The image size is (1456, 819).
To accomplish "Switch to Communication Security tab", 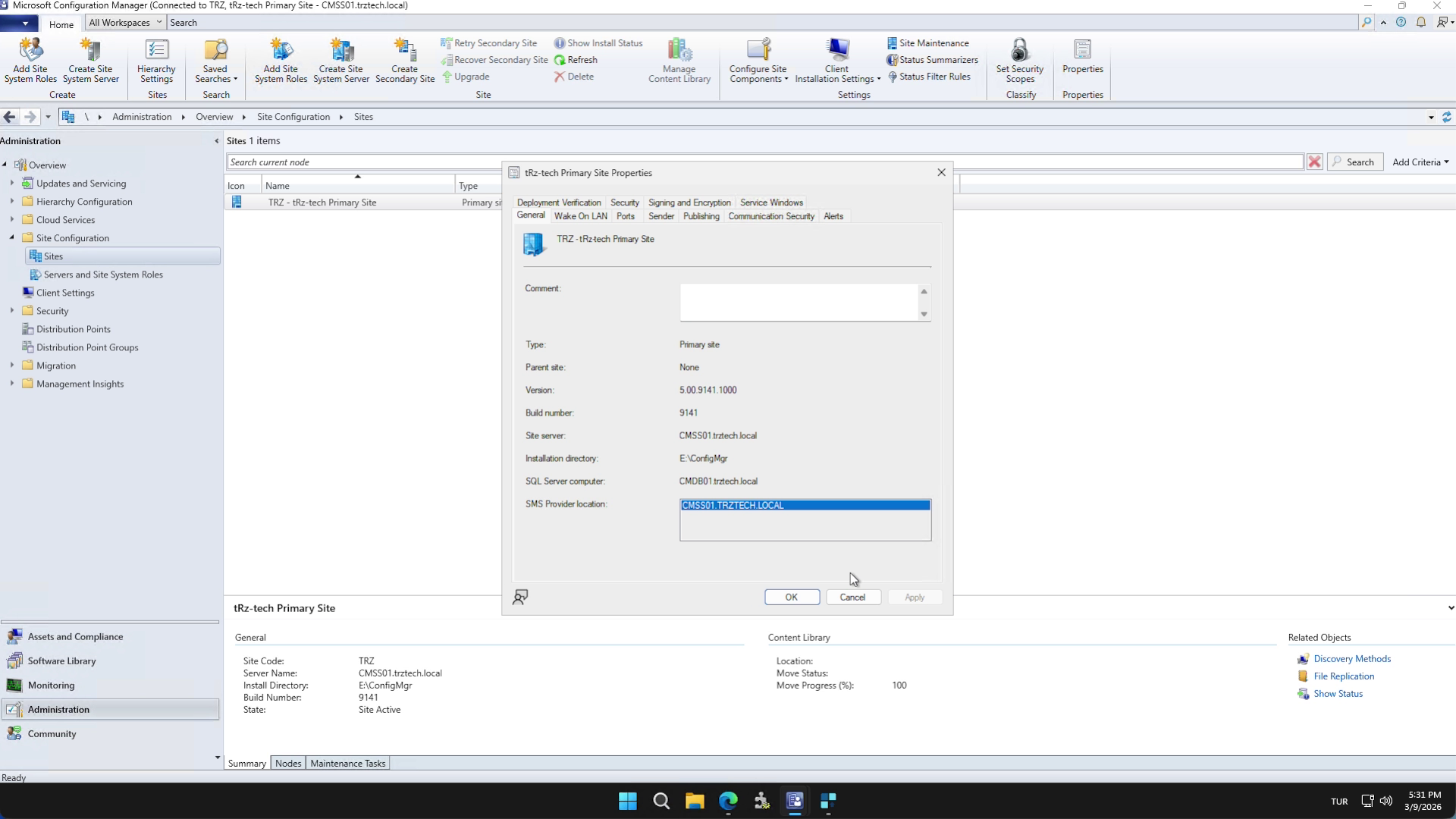I will pos(771,216).
